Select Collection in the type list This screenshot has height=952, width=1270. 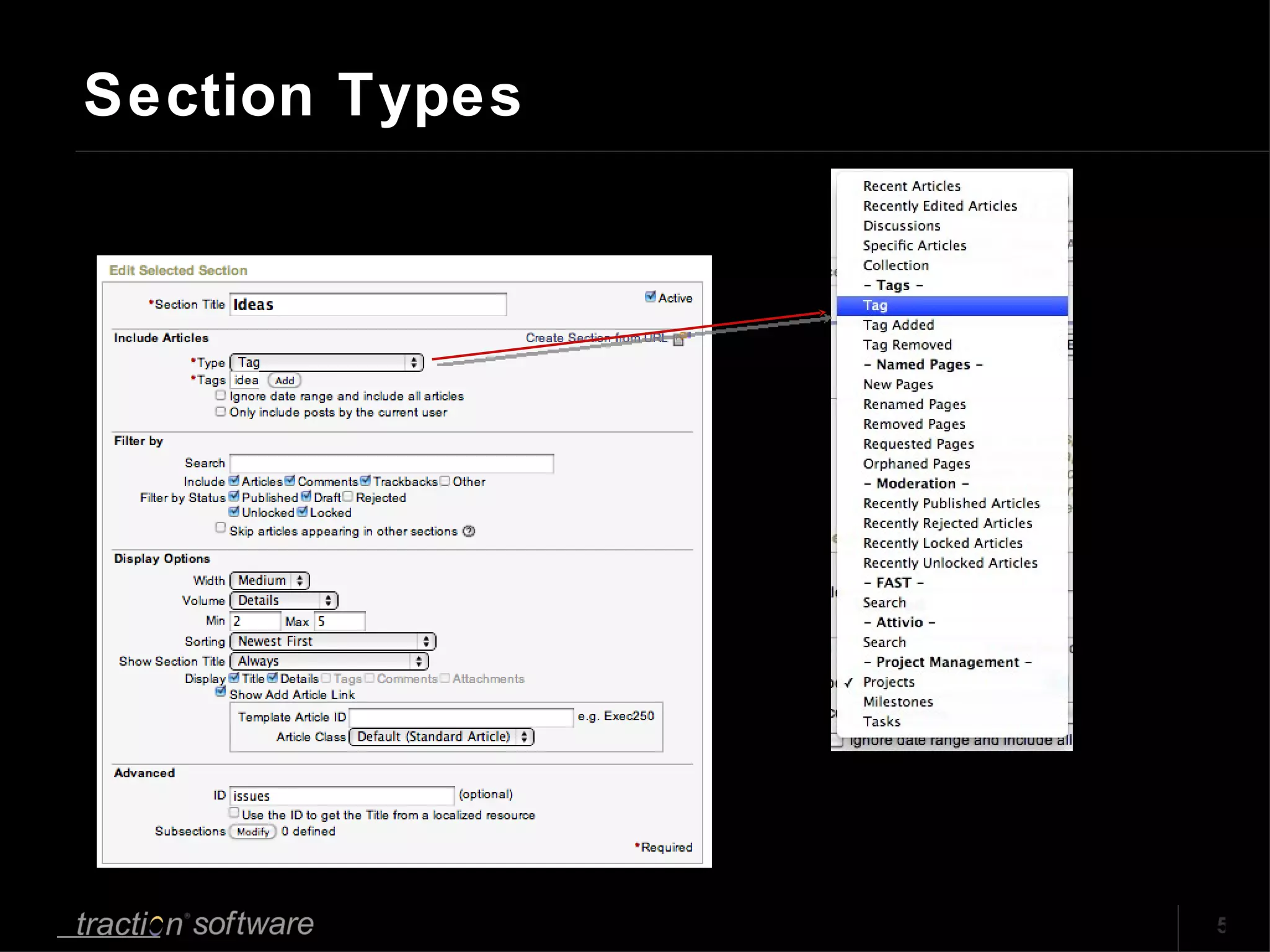point(952,265)
